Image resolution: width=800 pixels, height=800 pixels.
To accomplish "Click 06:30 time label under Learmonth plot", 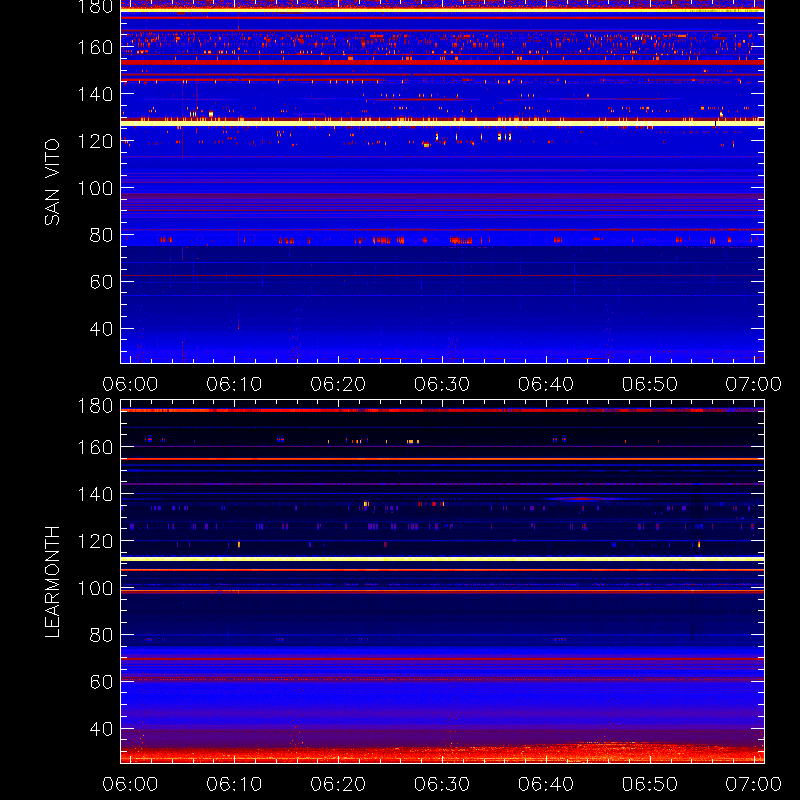I will [442, 784].
